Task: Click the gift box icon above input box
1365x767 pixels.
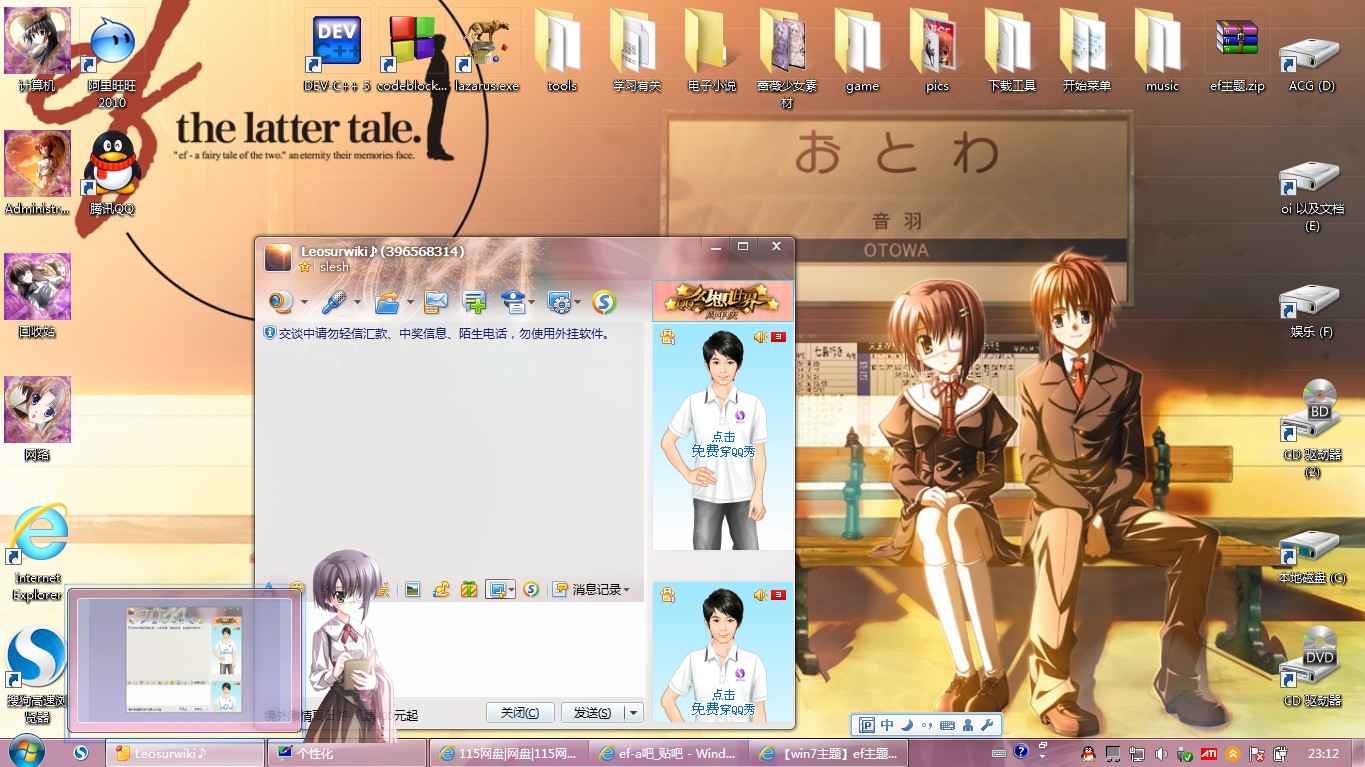Action: [x=469, y=590]
